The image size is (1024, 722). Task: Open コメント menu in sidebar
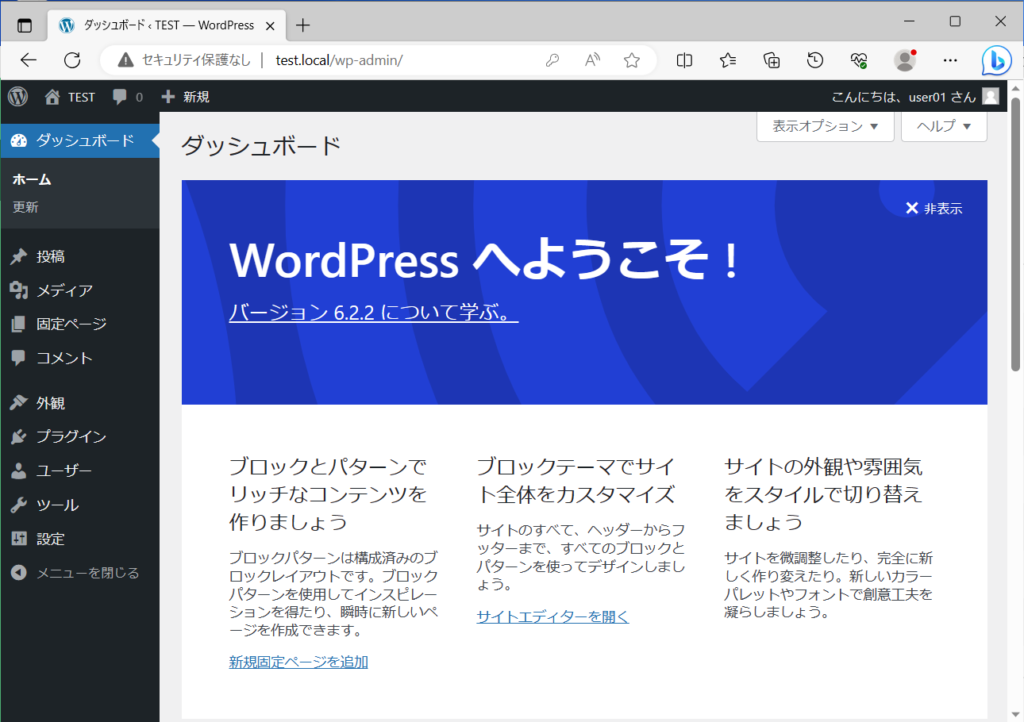tap(80, 358)
